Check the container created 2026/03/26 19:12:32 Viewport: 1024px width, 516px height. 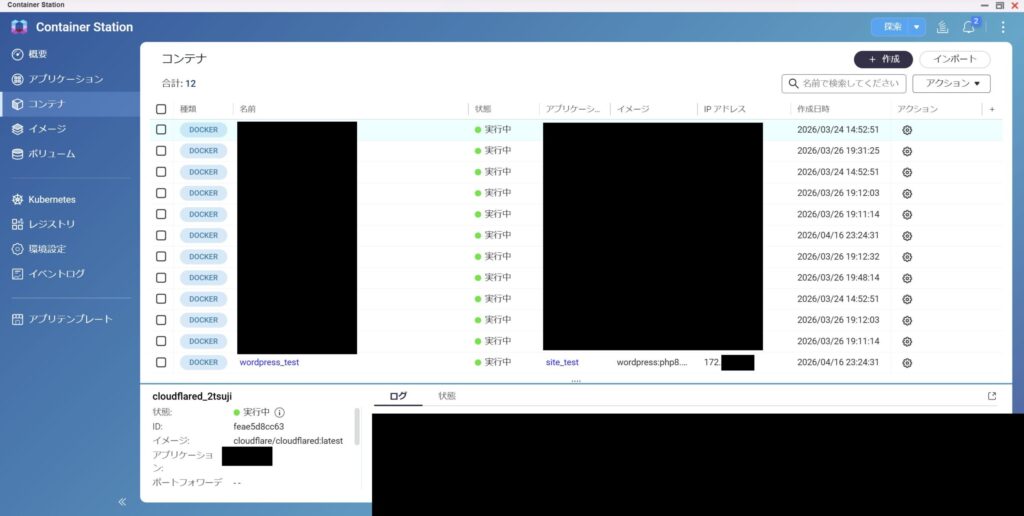[161, 256]
